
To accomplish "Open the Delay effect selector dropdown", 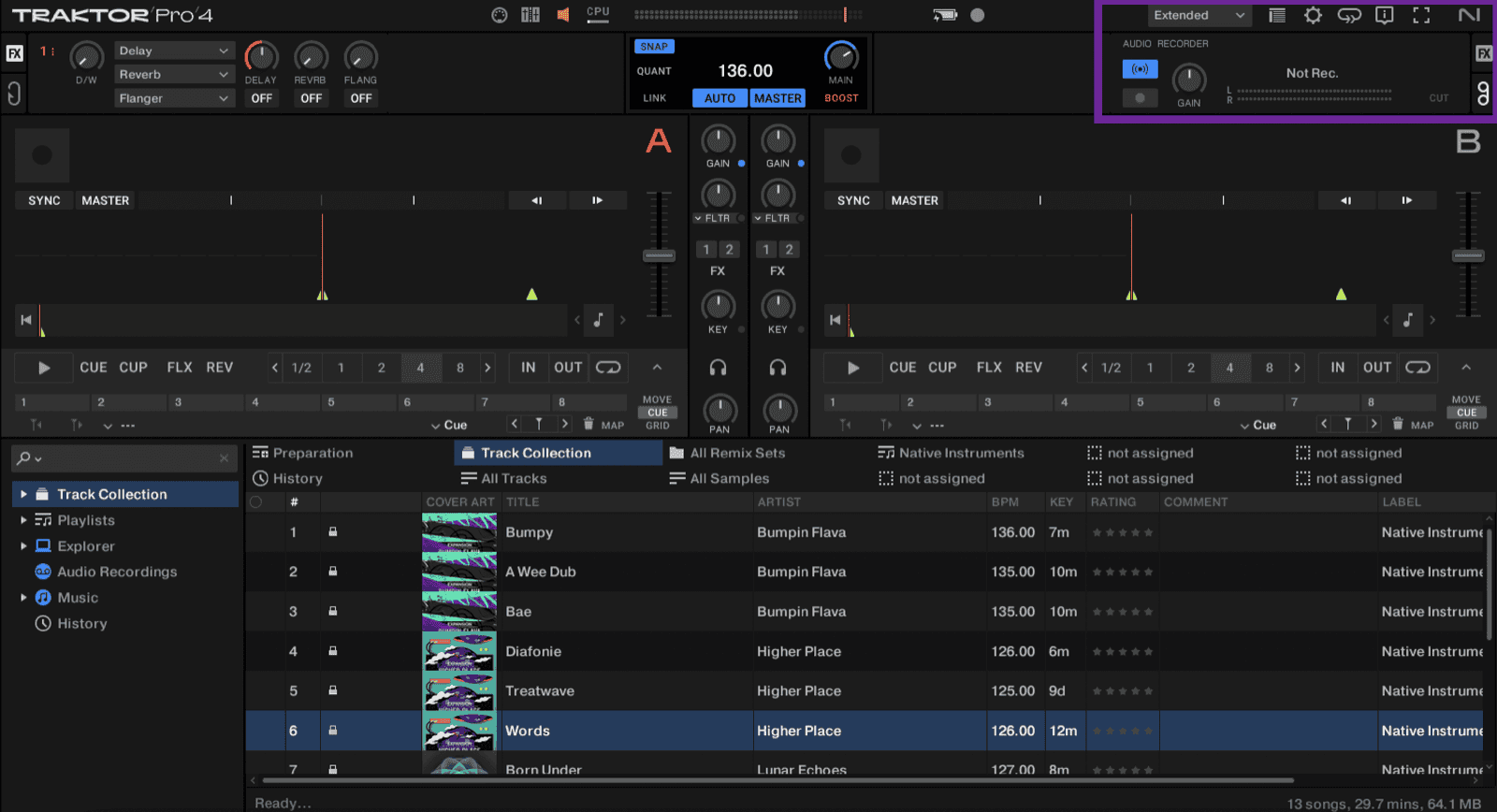I will click(x=174, y=51).
